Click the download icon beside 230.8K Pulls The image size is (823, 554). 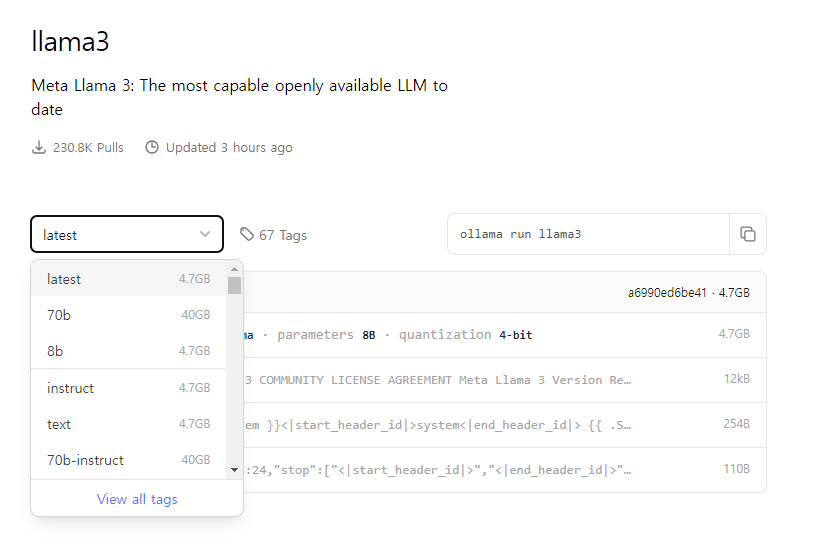click(39, 148)
